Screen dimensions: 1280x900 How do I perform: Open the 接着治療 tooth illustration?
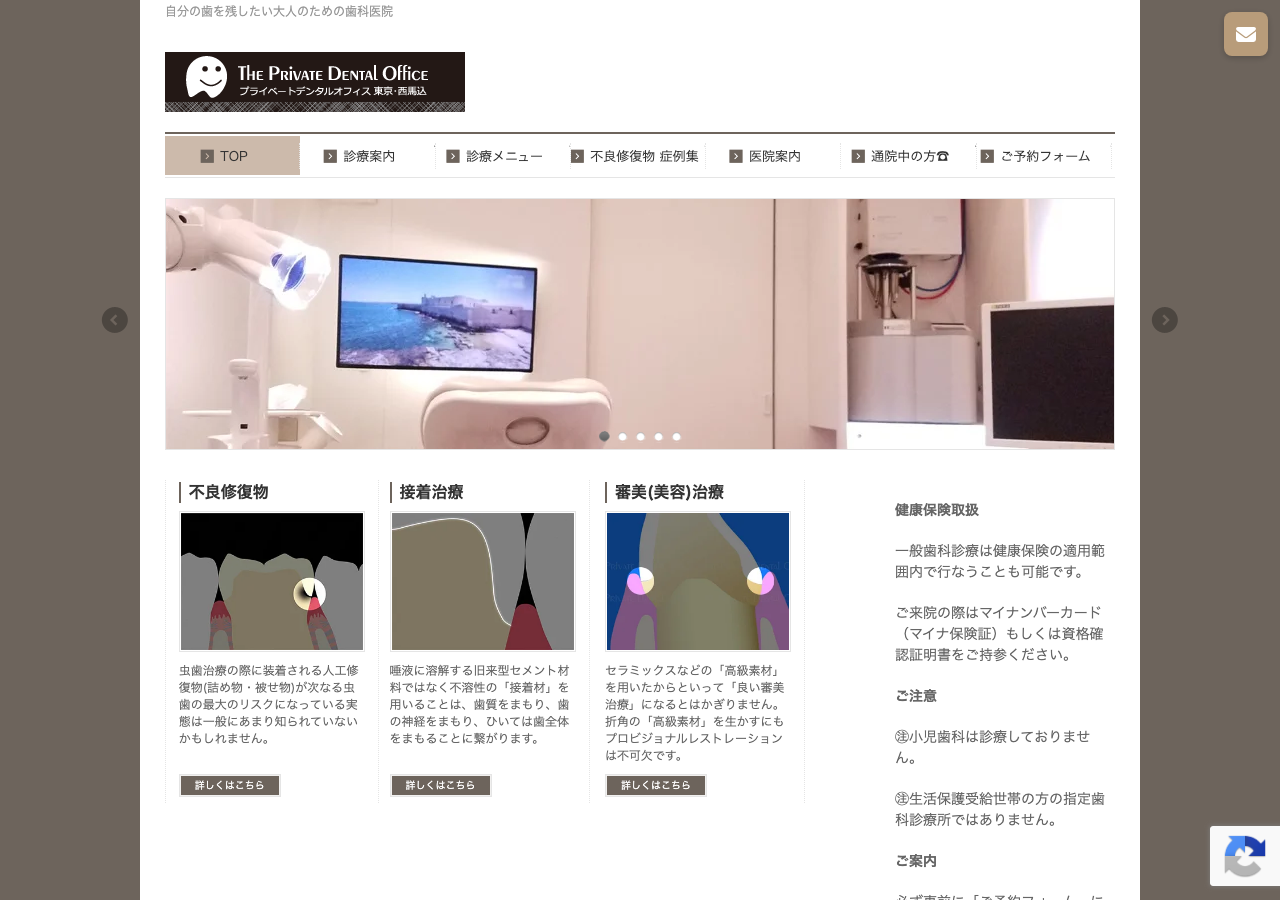point(483,582)
